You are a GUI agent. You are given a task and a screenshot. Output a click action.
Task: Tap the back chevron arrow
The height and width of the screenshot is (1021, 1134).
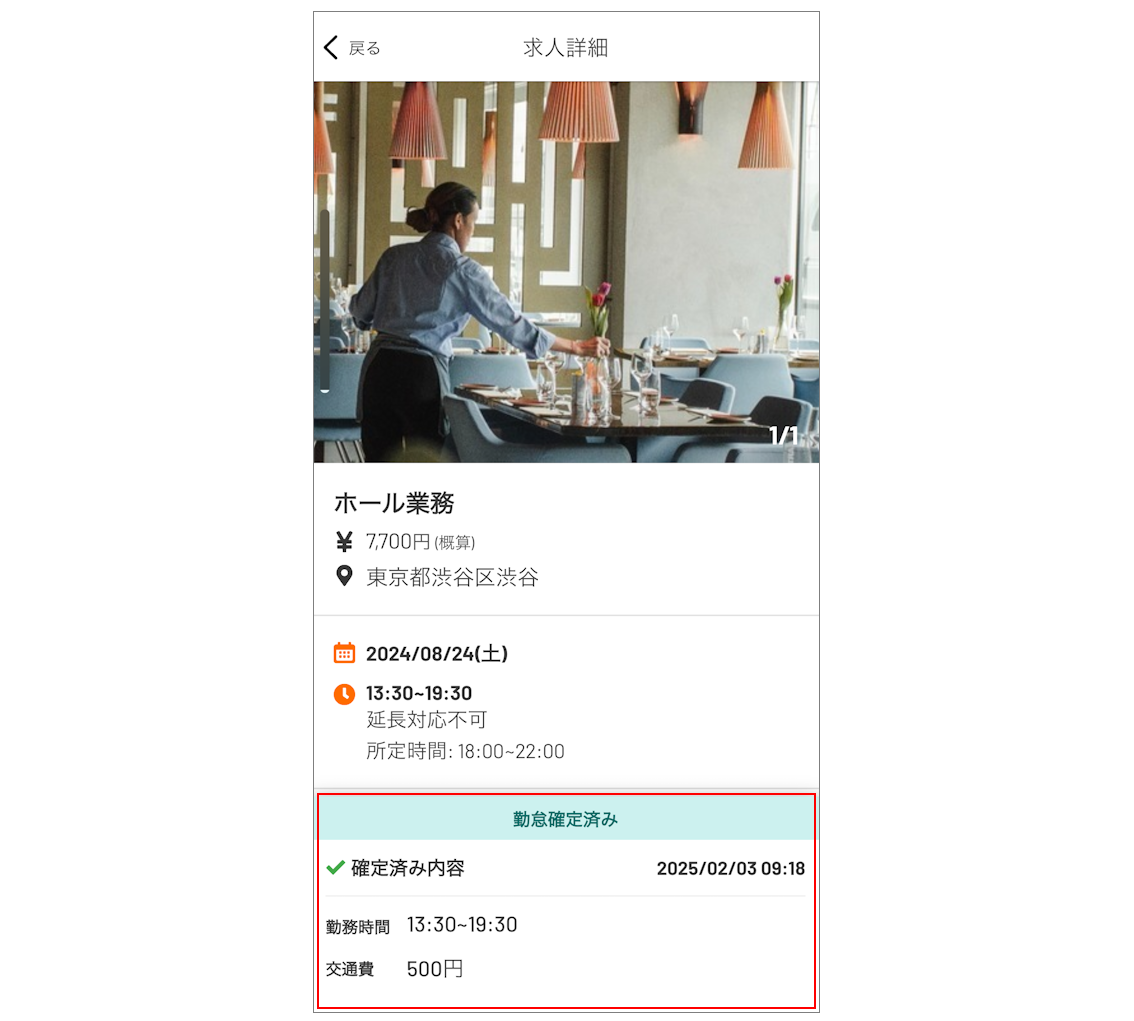331,48
